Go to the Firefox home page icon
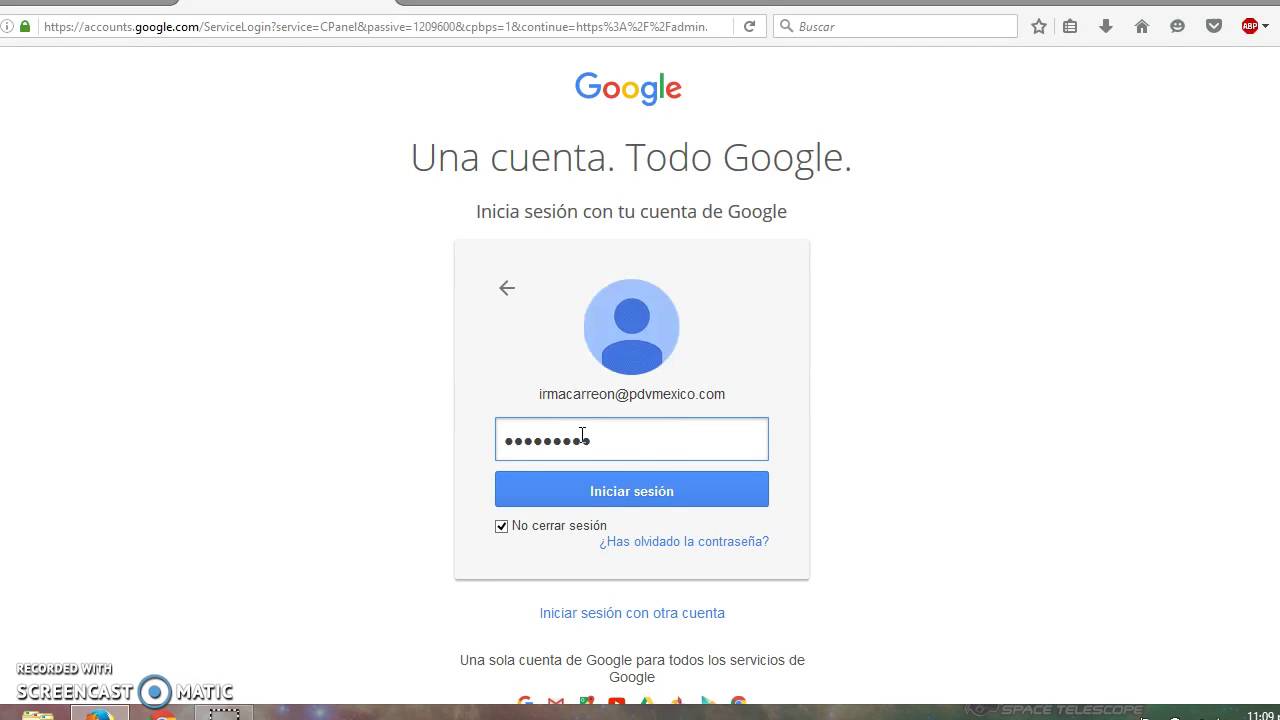Image resolution: width=1280 pixels, height=720 pixels. click(1142, 27)
